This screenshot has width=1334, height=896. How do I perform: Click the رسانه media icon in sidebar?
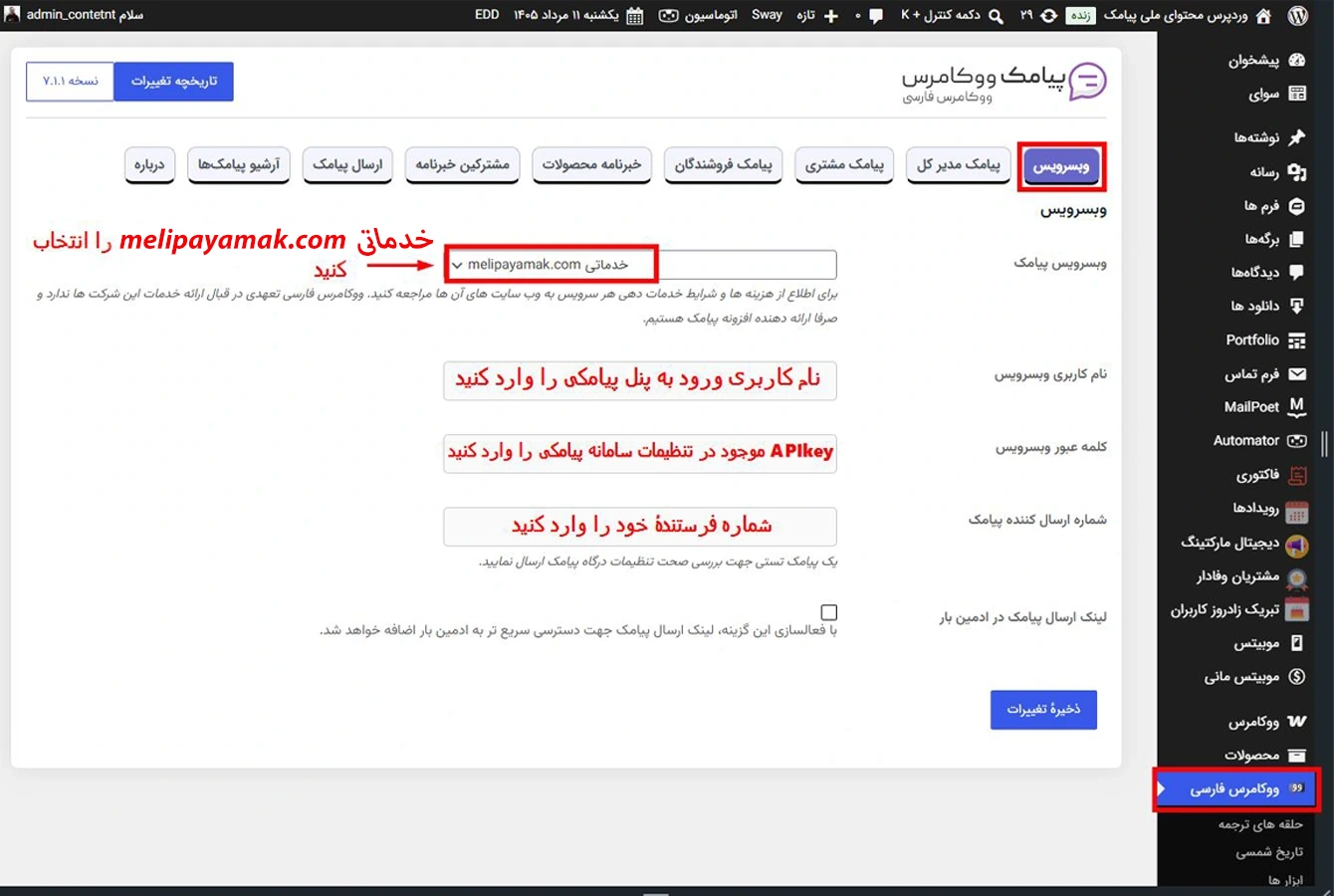pos(1296,172)
